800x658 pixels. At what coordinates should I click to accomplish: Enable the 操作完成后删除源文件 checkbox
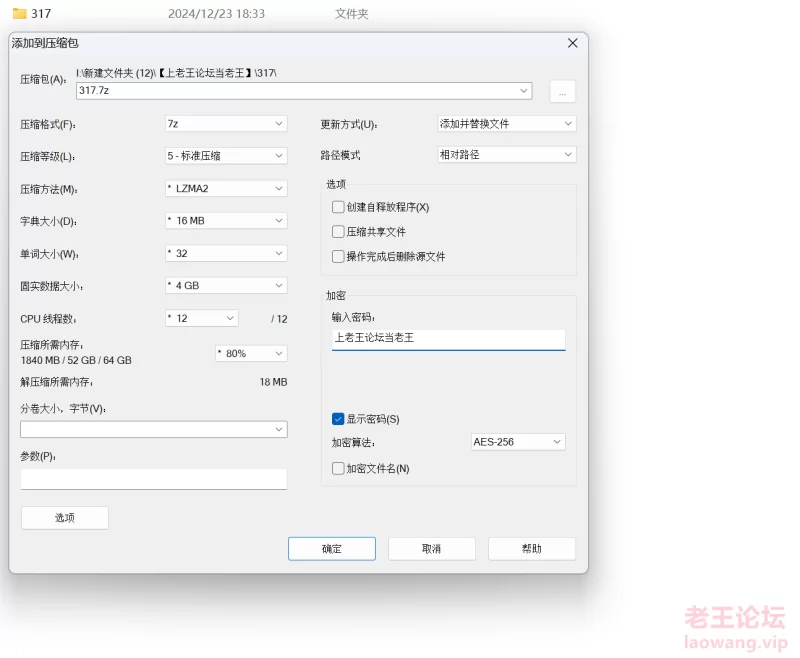tap(338, 256)
